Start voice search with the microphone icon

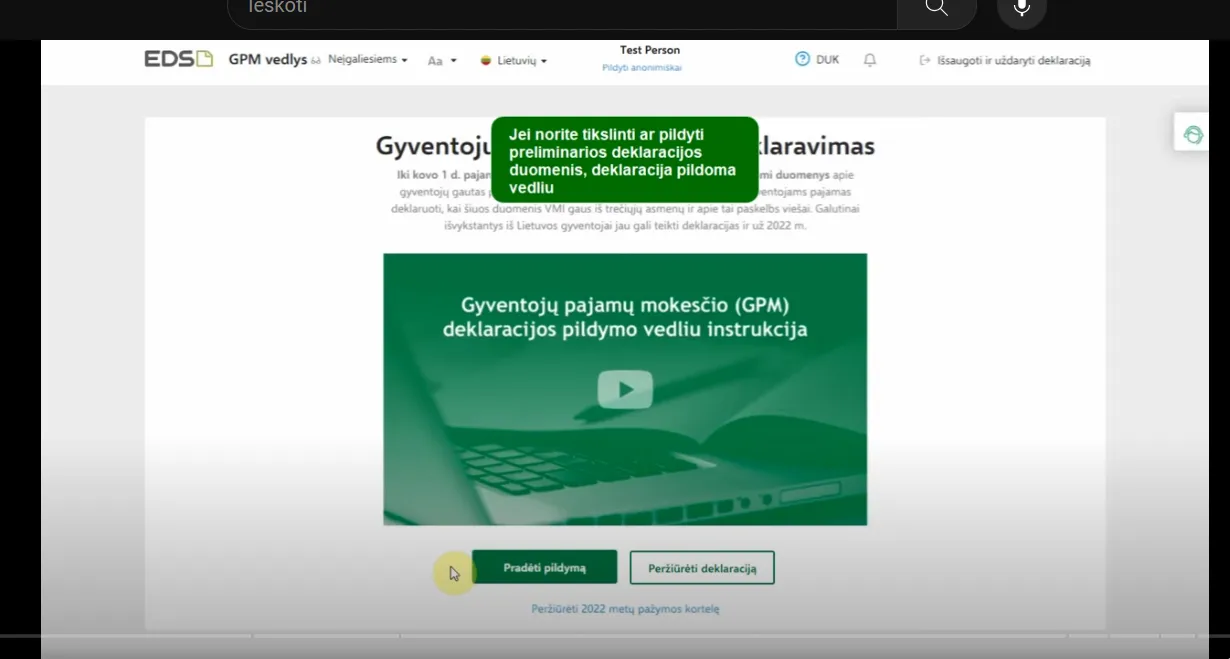click(1021, 7)
